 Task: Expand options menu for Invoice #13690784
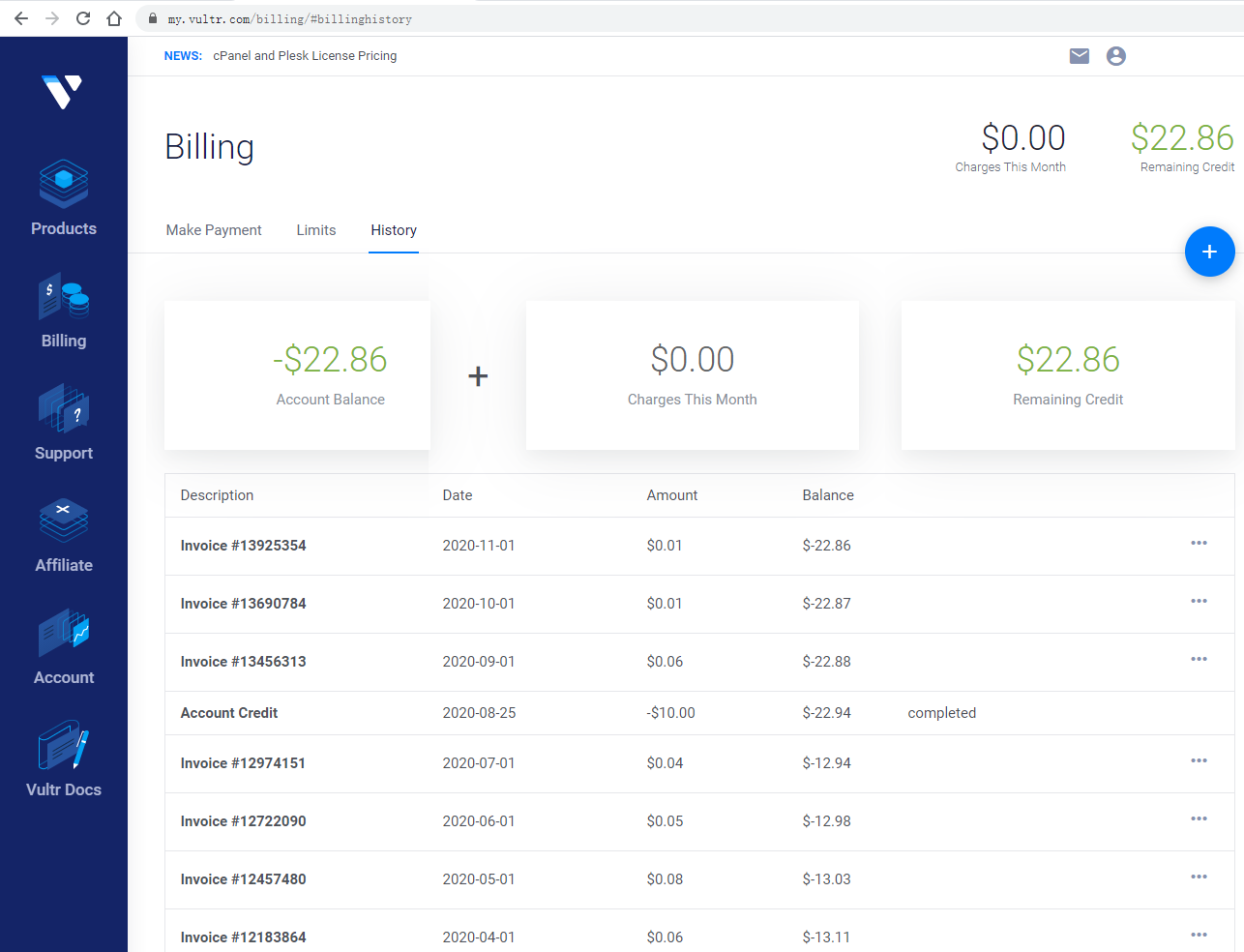click(1199, 602)
